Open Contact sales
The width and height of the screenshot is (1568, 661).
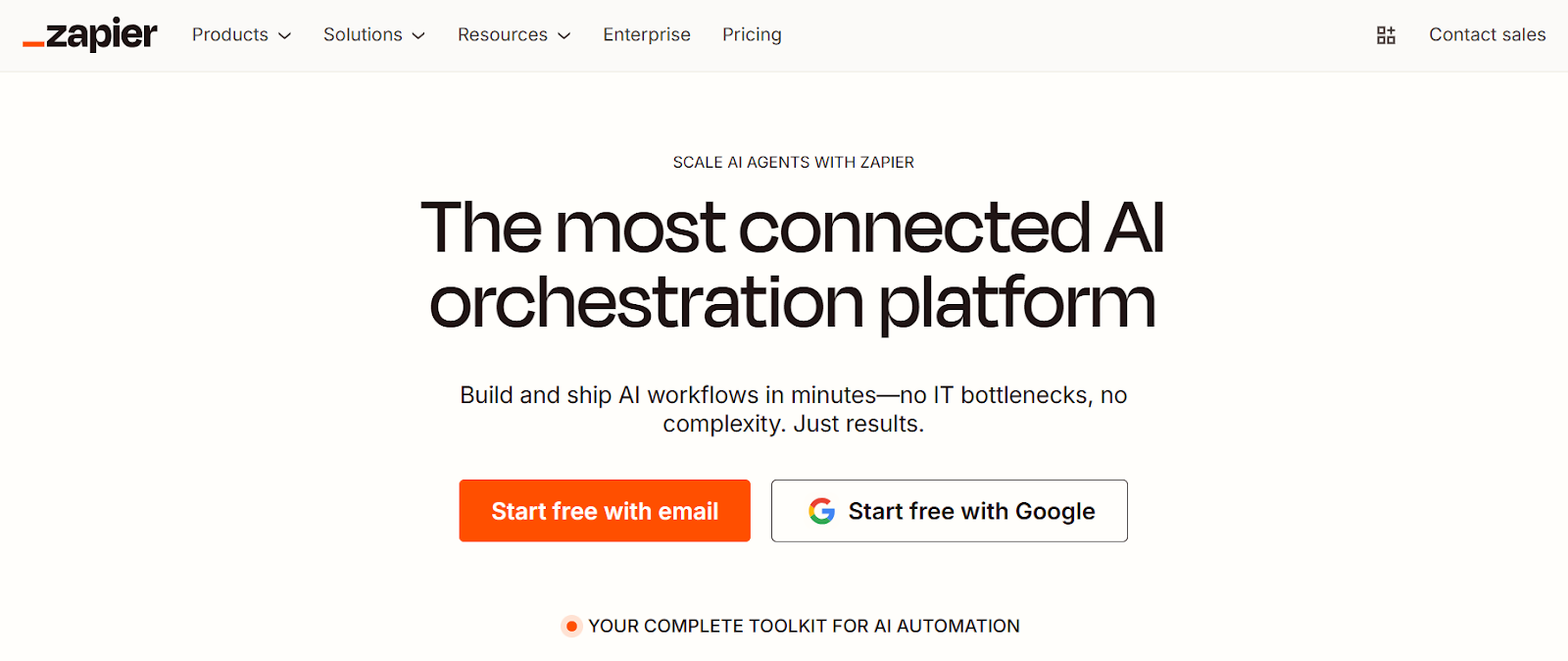click(1487, 34)
